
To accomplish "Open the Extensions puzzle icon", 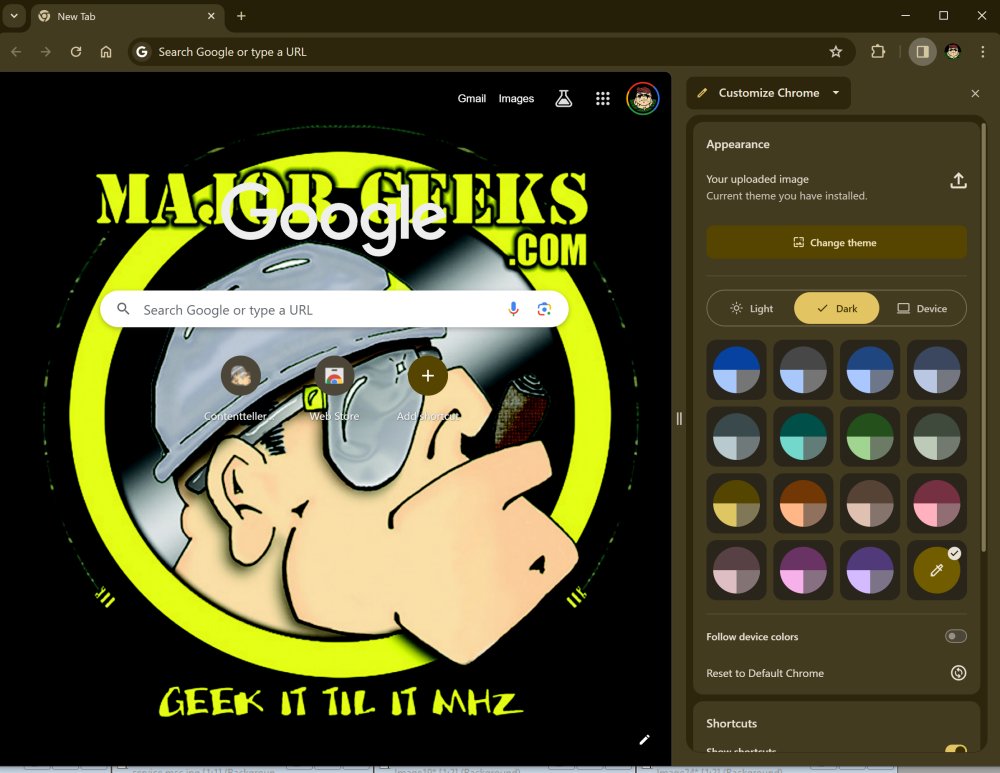I will pyautogui.click(x=878, y=52).
